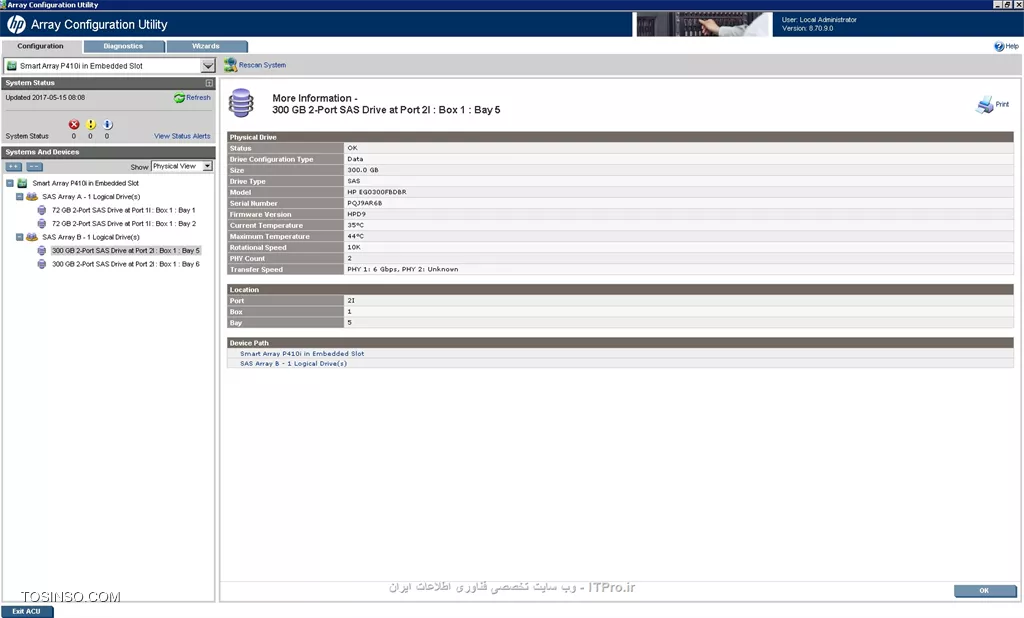This screenshot has height=618, width=1024.
Task: Click the Refresh link
Action: point(199,98)
